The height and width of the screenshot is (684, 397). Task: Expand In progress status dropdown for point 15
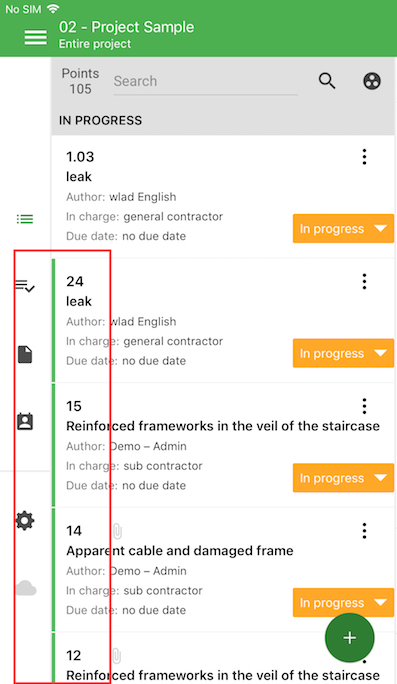[x=343, y=478]
